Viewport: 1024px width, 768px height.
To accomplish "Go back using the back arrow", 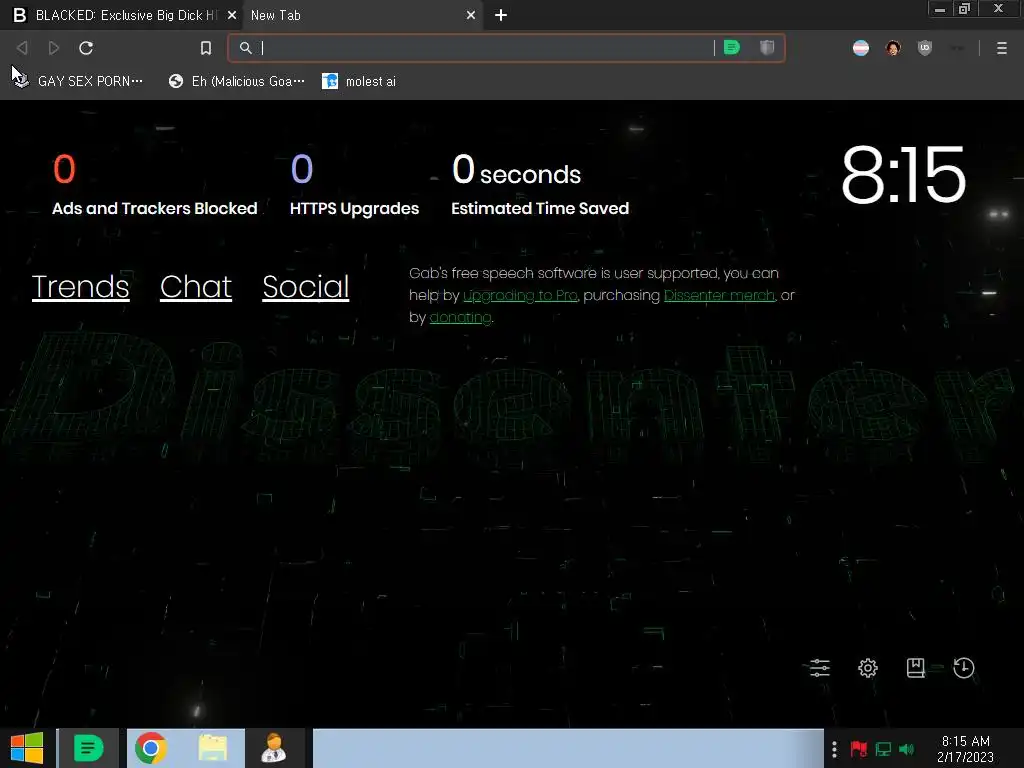I will [22, 48].
